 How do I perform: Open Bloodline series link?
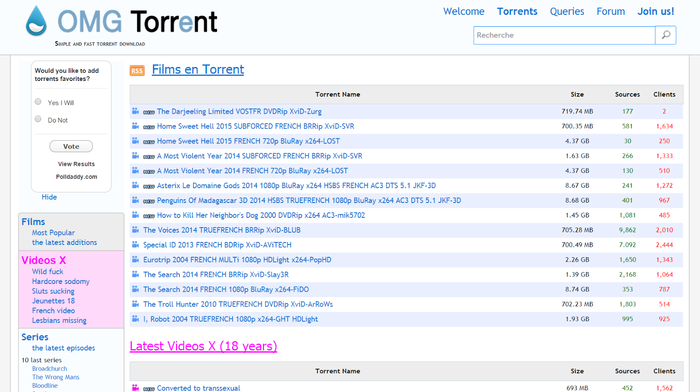point(45,385)
